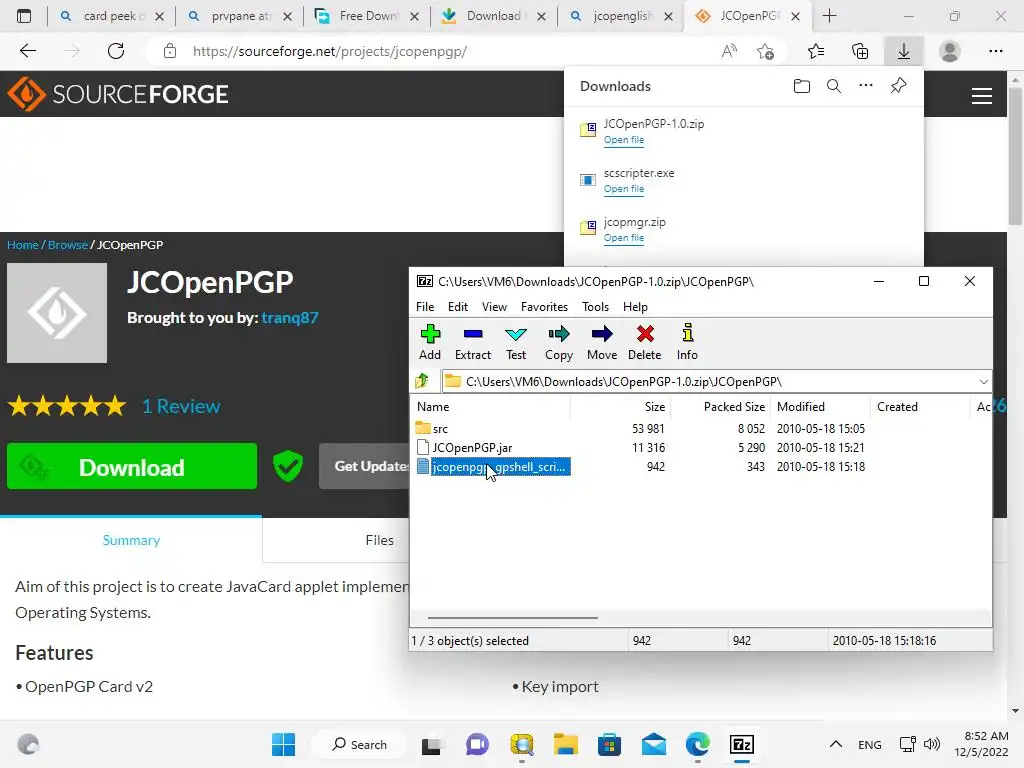Open the Tools menu in 7-Zip
1024x768 pixels.
coord(595,307)
